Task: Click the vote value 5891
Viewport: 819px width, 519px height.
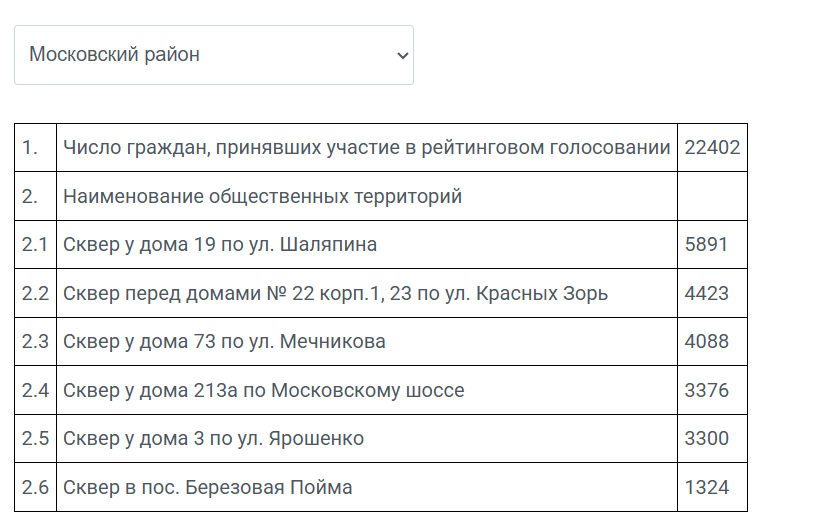Action: [706, 244]
